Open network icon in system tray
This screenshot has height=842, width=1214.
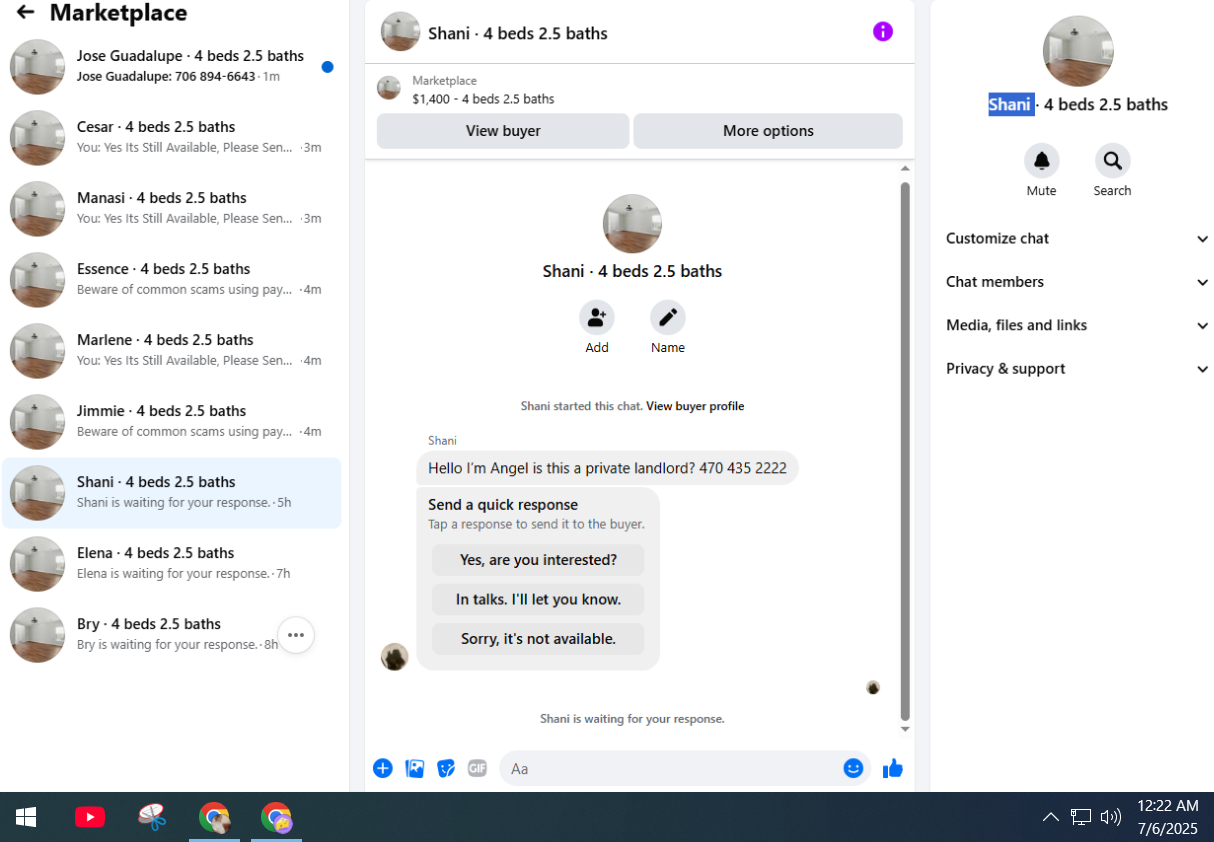(1081, 817)
